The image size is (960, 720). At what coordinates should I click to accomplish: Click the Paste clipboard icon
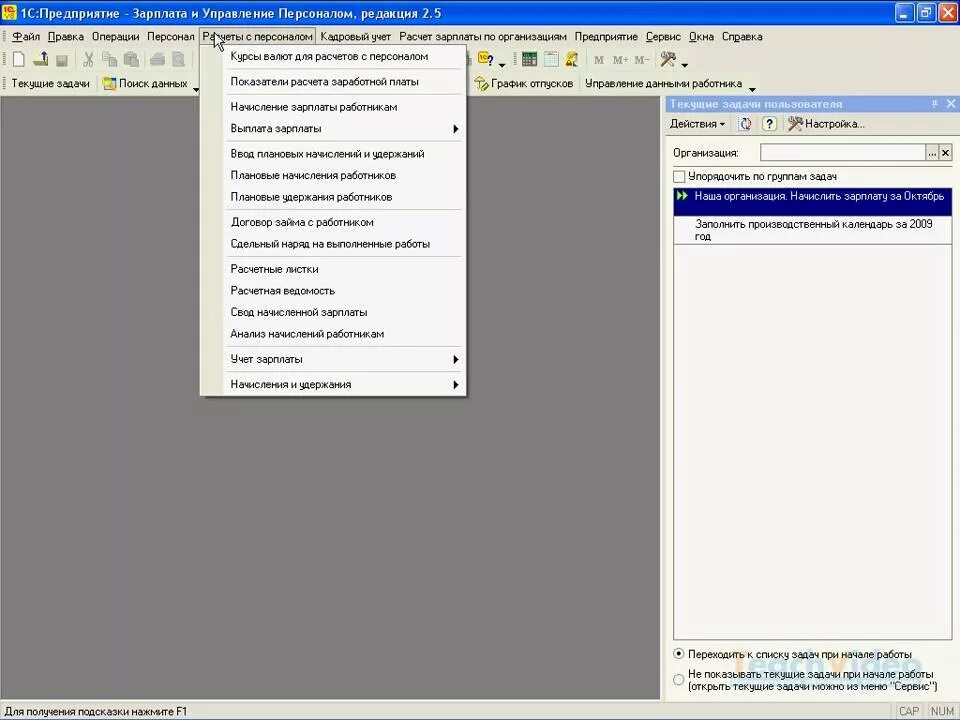131,59
